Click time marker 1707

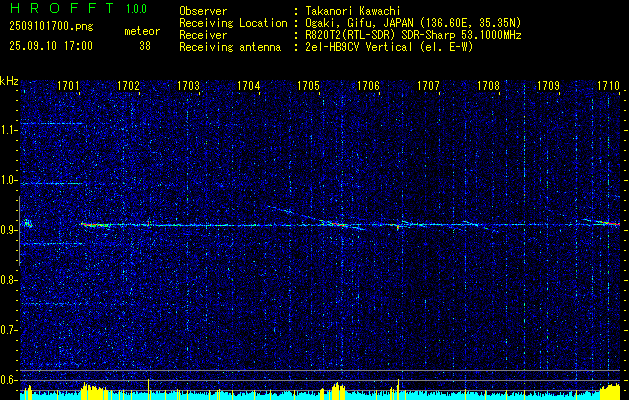(x=428, y=85)
